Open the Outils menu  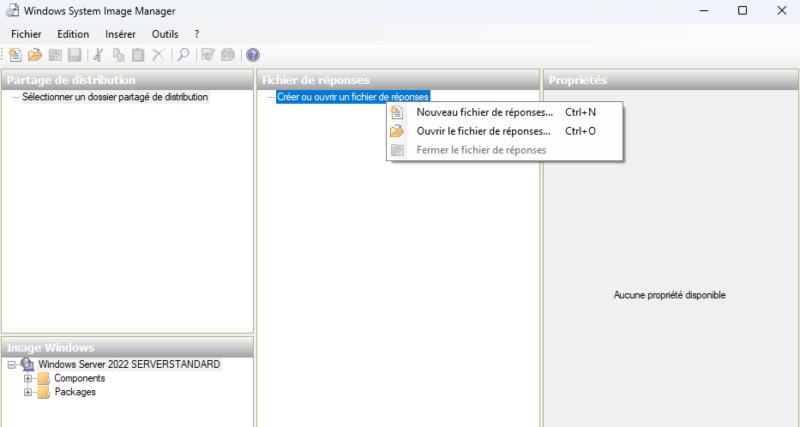coord(165,34)
